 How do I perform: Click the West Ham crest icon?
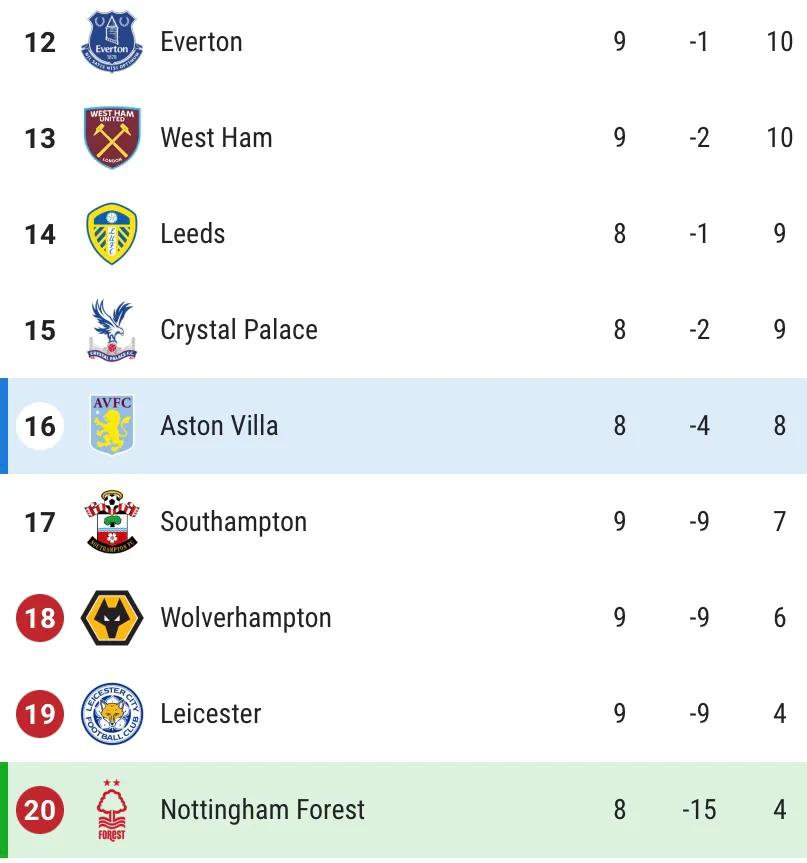coord(112,138)
